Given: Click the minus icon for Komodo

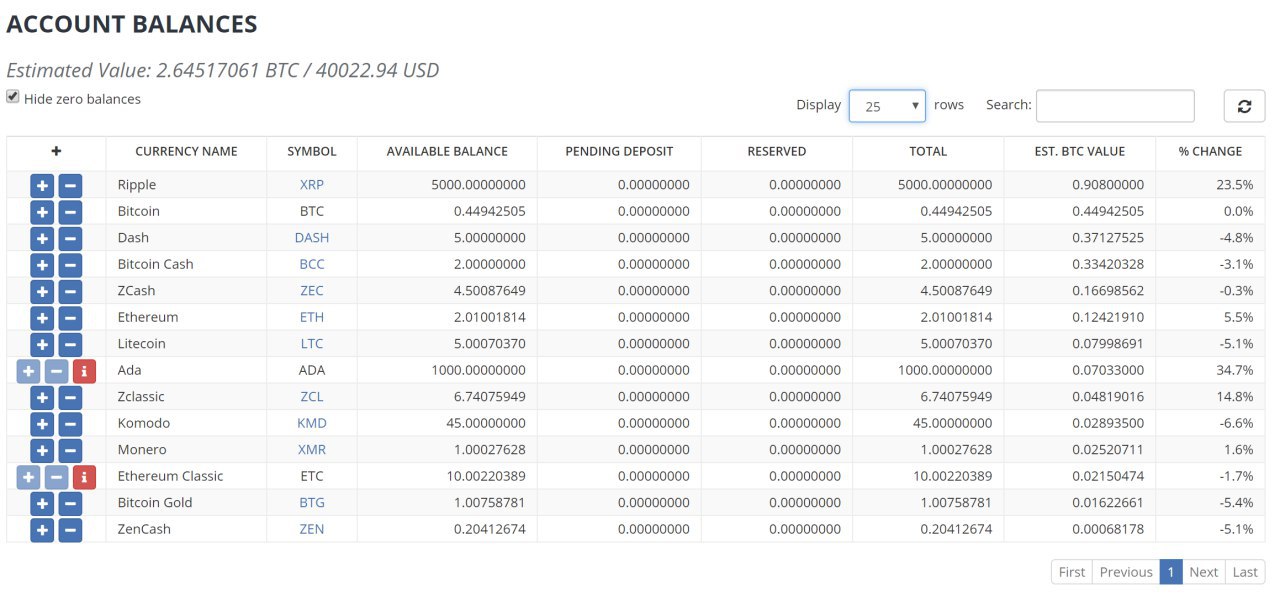Looking at the screenshot, I should [70, 423].
